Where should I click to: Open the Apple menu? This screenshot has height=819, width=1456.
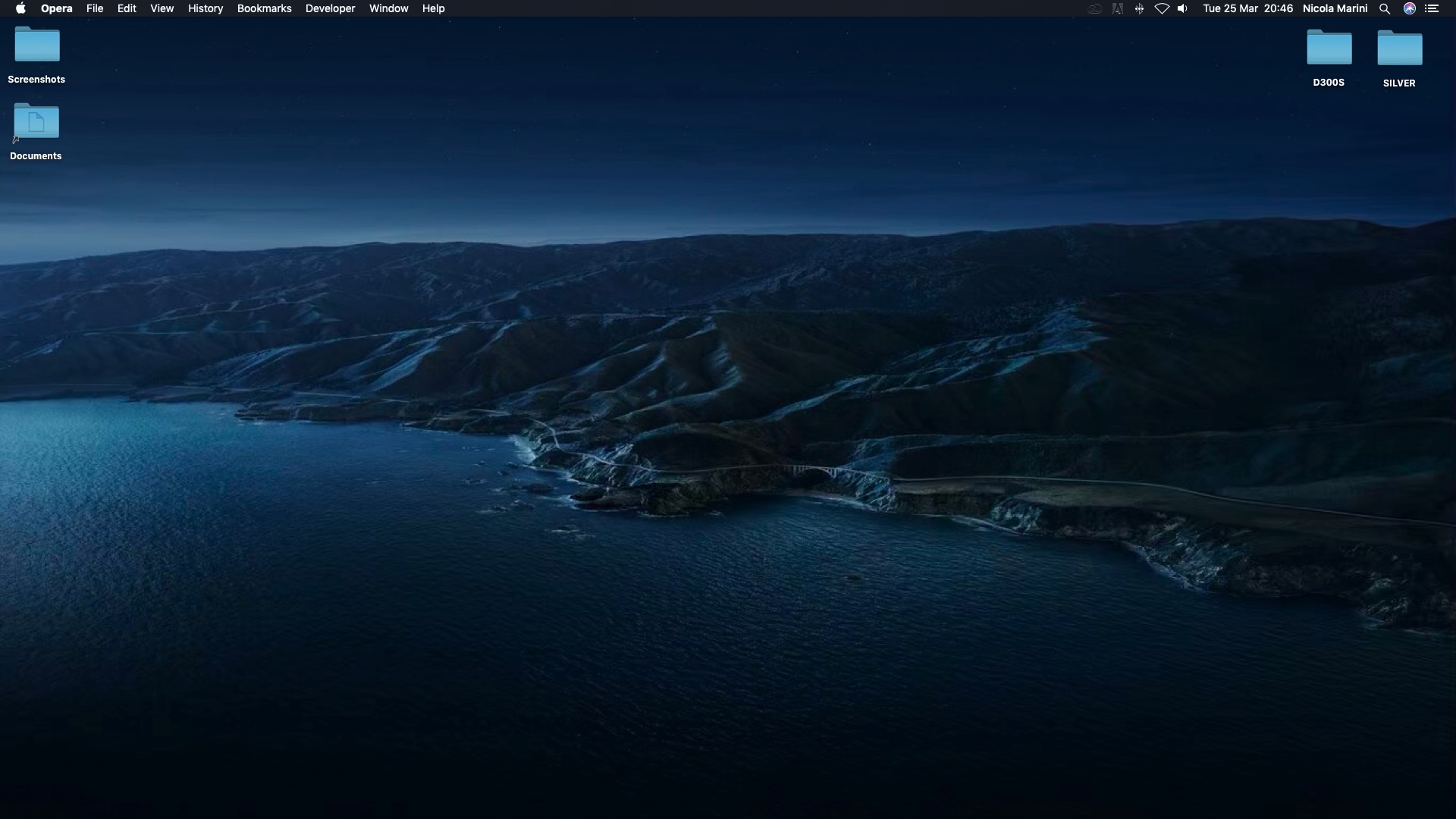click(20, 8)
